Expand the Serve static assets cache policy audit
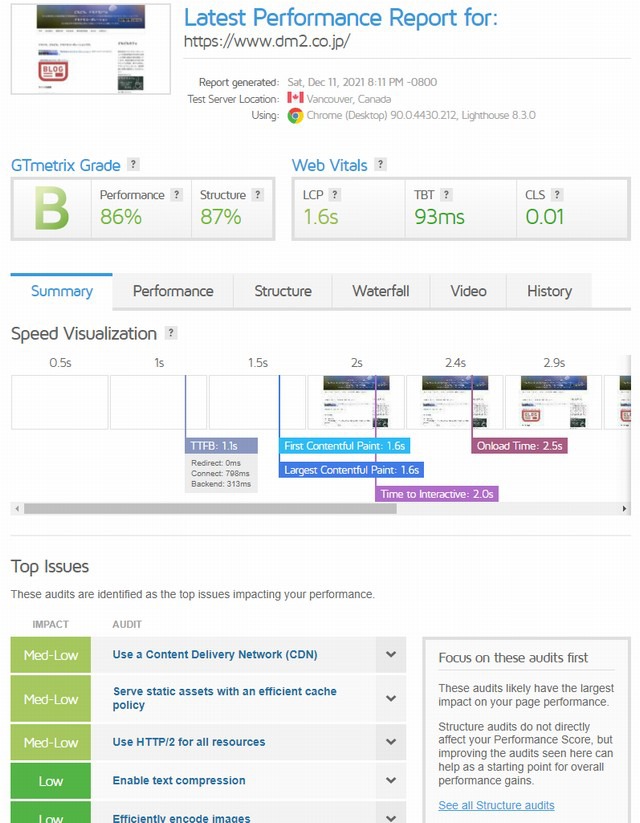The image size is (640, 823). pyautogui.click(x=391, y=698)
